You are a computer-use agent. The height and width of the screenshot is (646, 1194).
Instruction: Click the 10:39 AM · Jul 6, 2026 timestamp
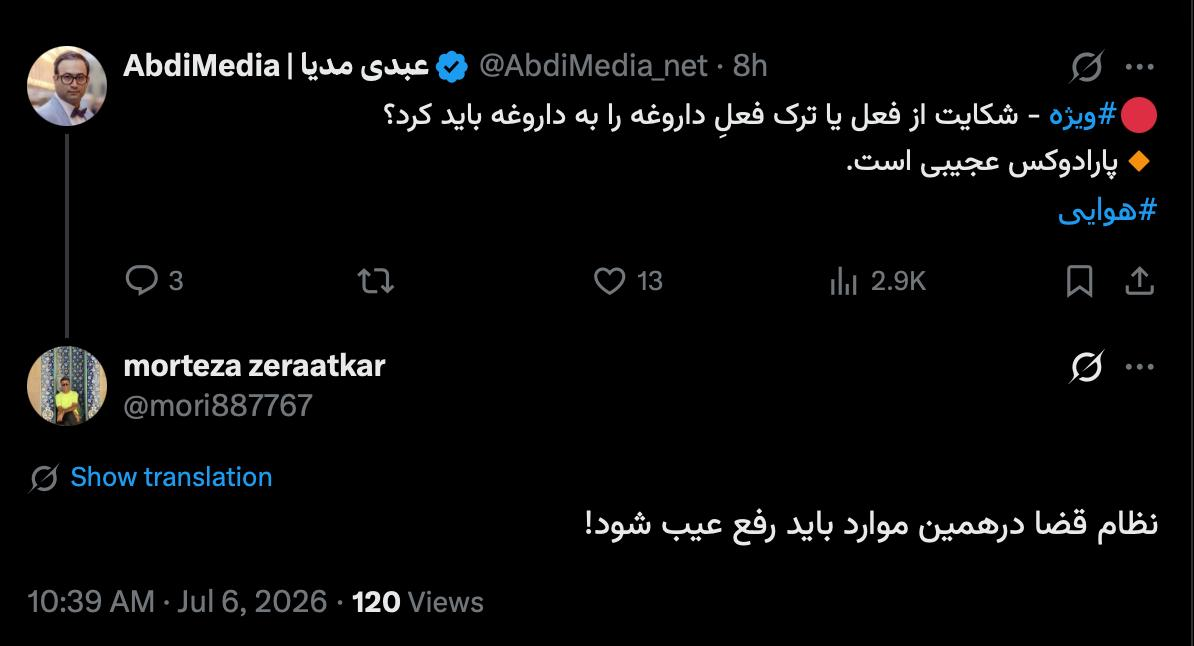click(x=177, y=602)
